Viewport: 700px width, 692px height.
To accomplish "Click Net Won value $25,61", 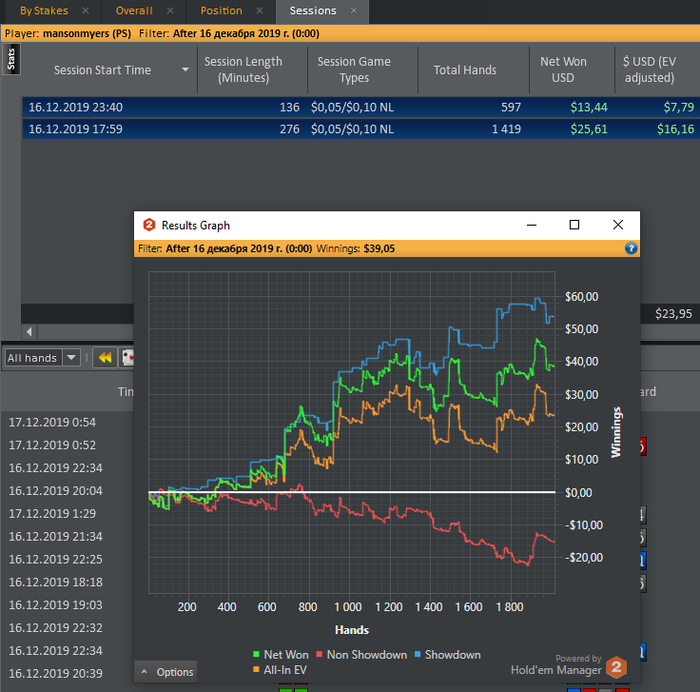I will [589, 129].
